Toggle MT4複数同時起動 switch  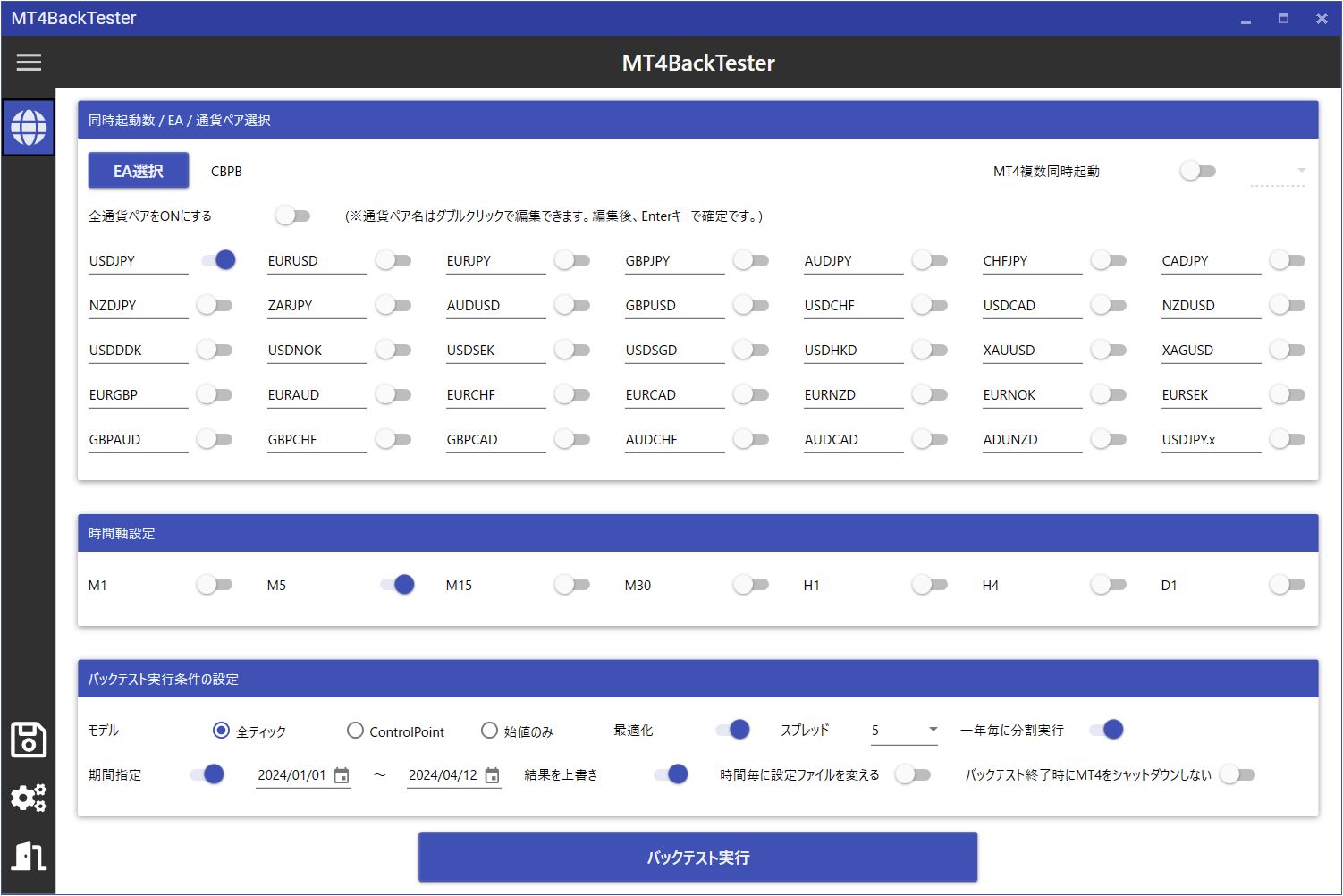coord(1198,171)
